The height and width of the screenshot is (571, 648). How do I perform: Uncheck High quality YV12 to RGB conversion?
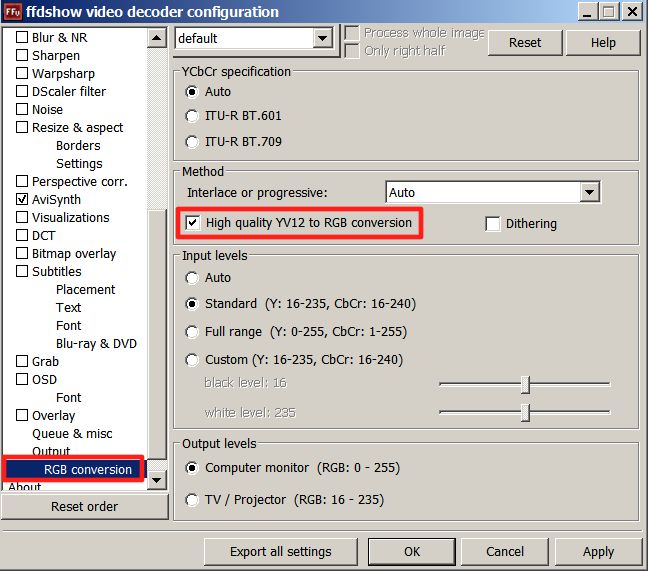pyautogui.click(x=192, y=223)
